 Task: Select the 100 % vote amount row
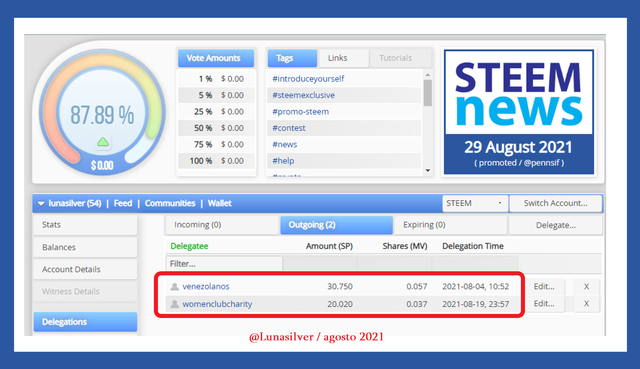coord(216,161)
